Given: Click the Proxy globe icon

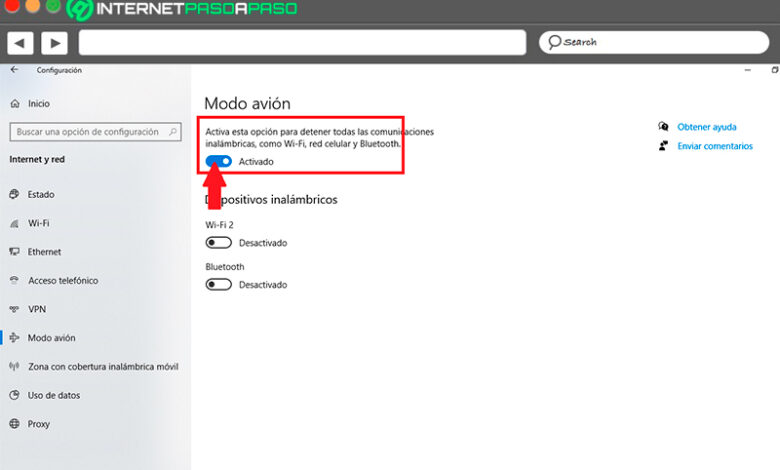Looking at the screenshot, I should [x=14, y=424].
